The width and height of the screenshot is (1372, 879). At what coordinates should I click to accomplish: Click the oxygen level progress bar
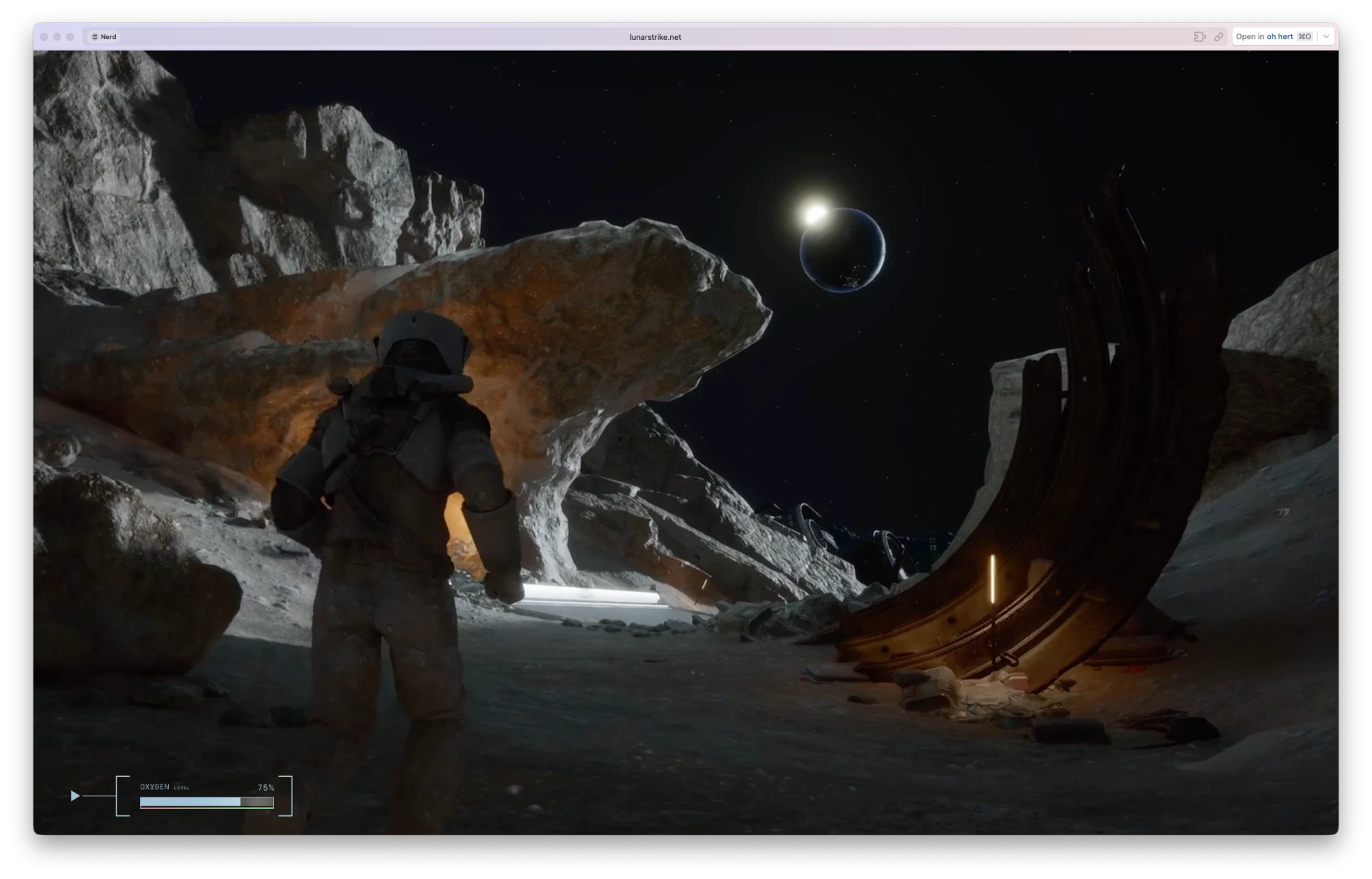[206, 802]
